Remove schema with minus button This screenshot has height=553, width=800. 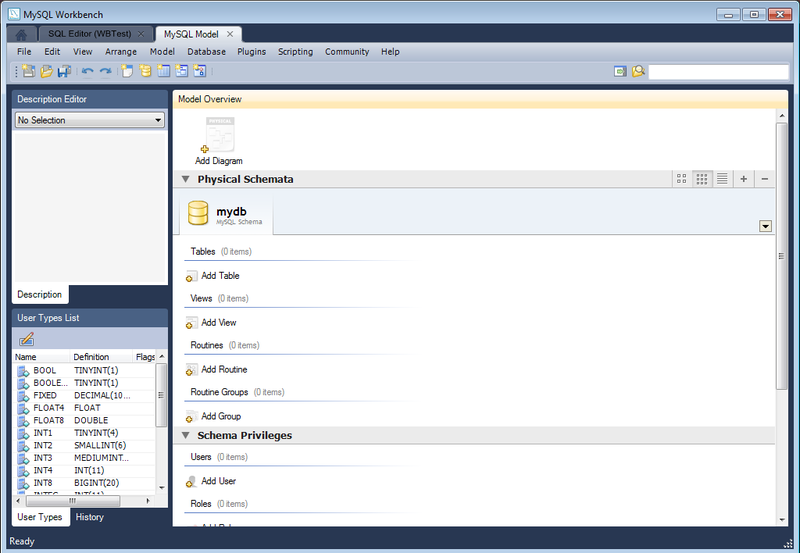pyautogui.click(x=765, y=179)
